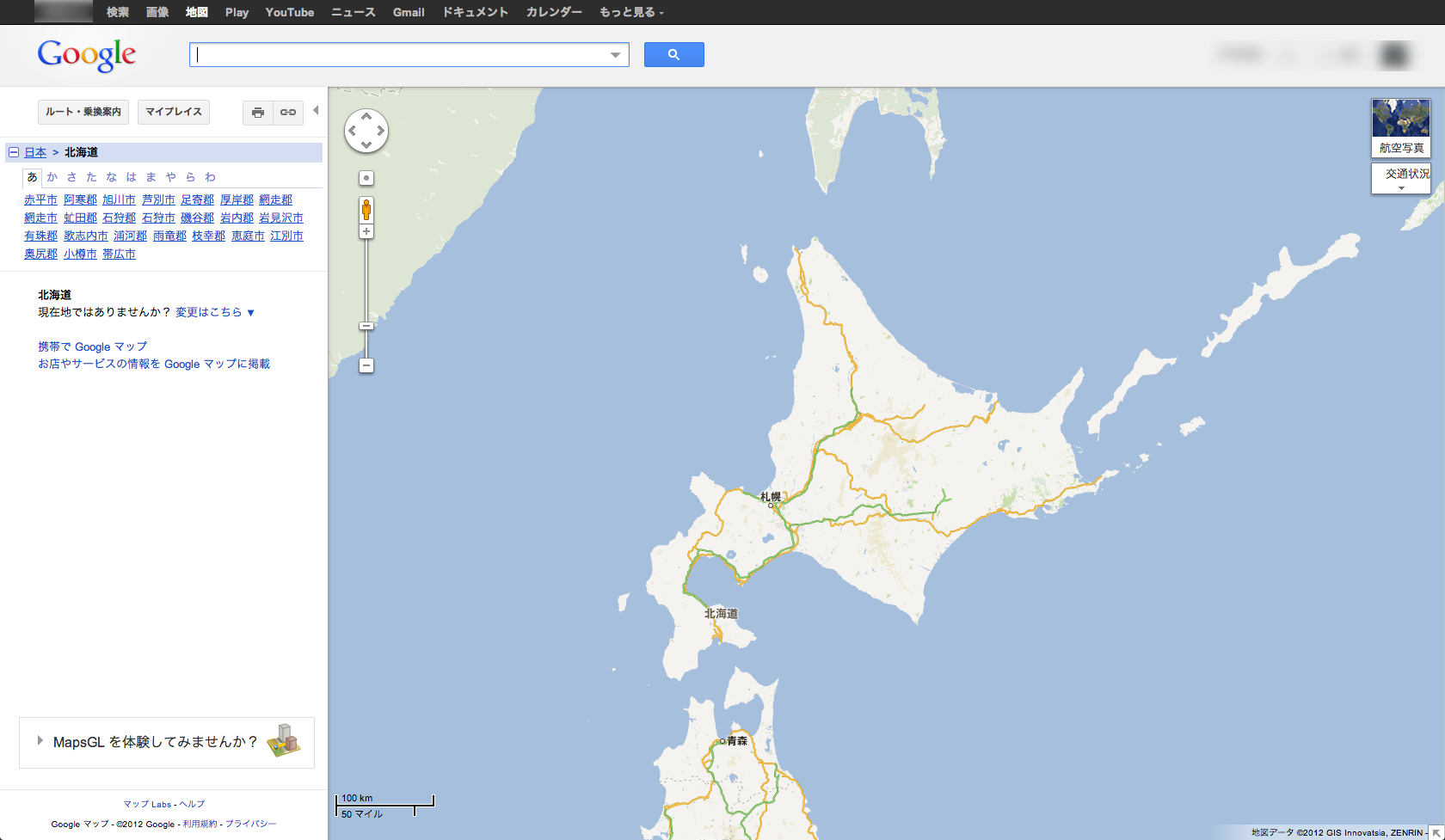Zoom in with the plus button
1445x840 pixels.
(x=366, y=232)
